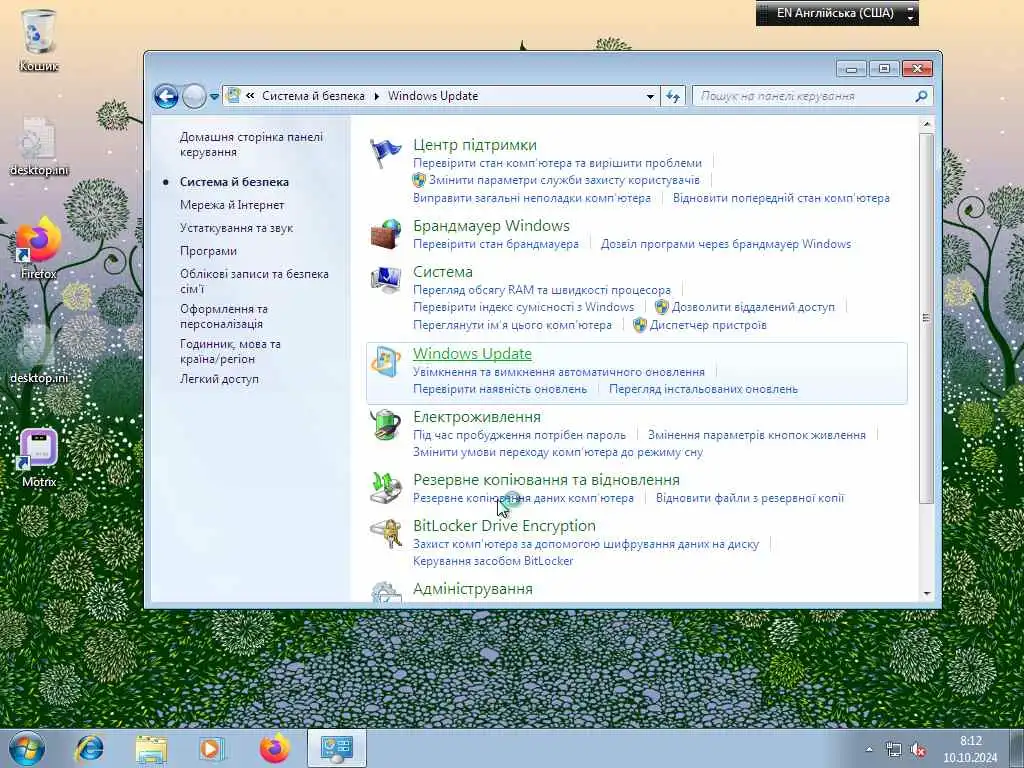Click Змінення параметрів кнопок живлення
Image resolution: width=1024 pixels, height=768 pixels.
(757, 435)
